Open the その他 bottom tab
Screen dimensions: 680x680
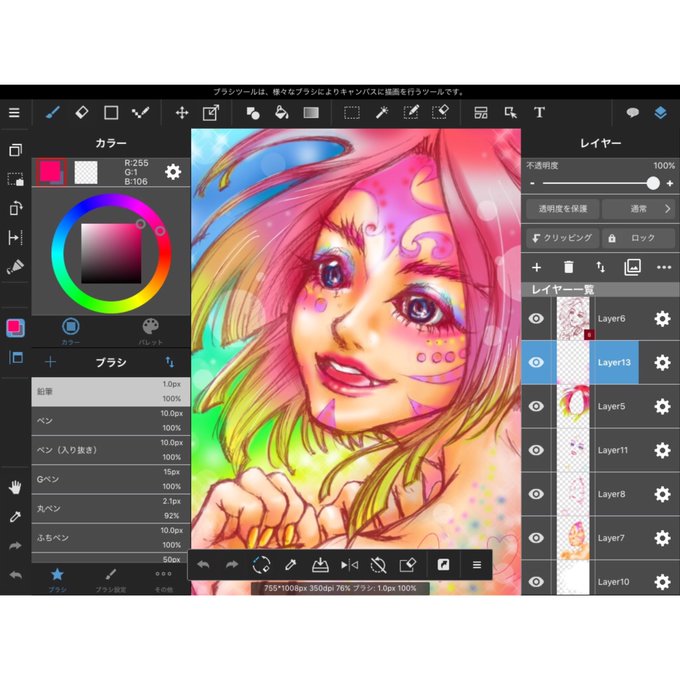click(163, 580)
